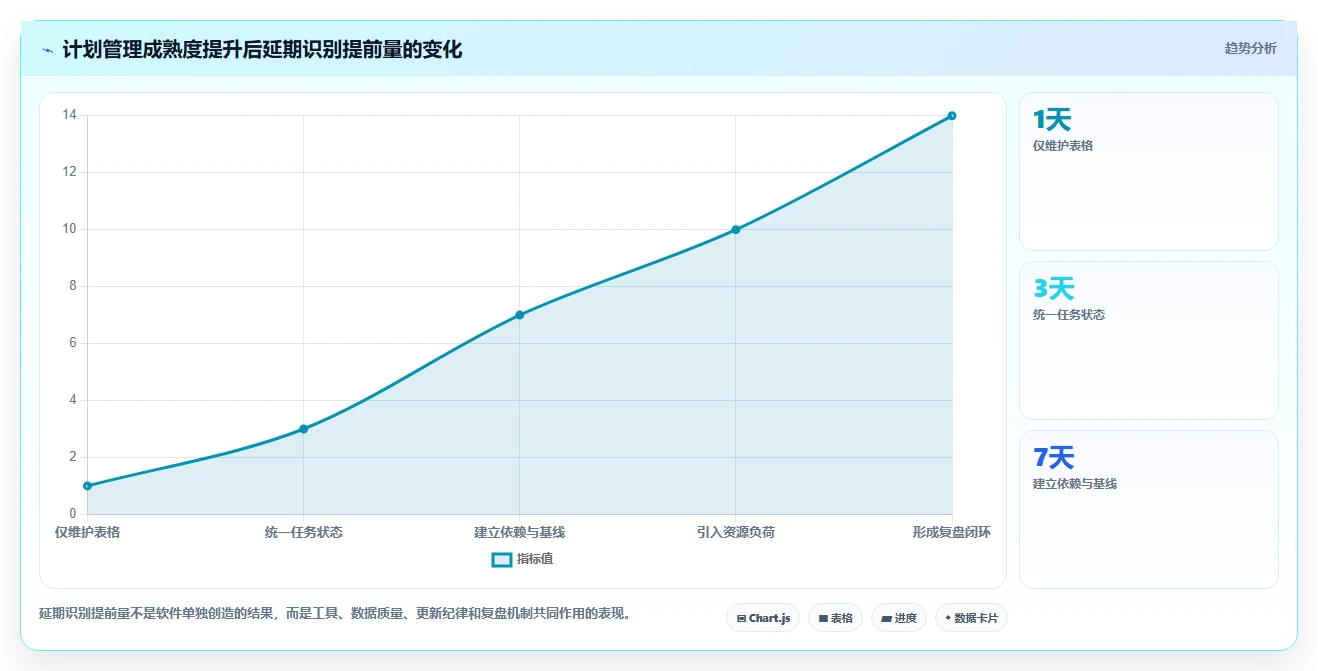Click the icon inside Chart.js tag

741,619
